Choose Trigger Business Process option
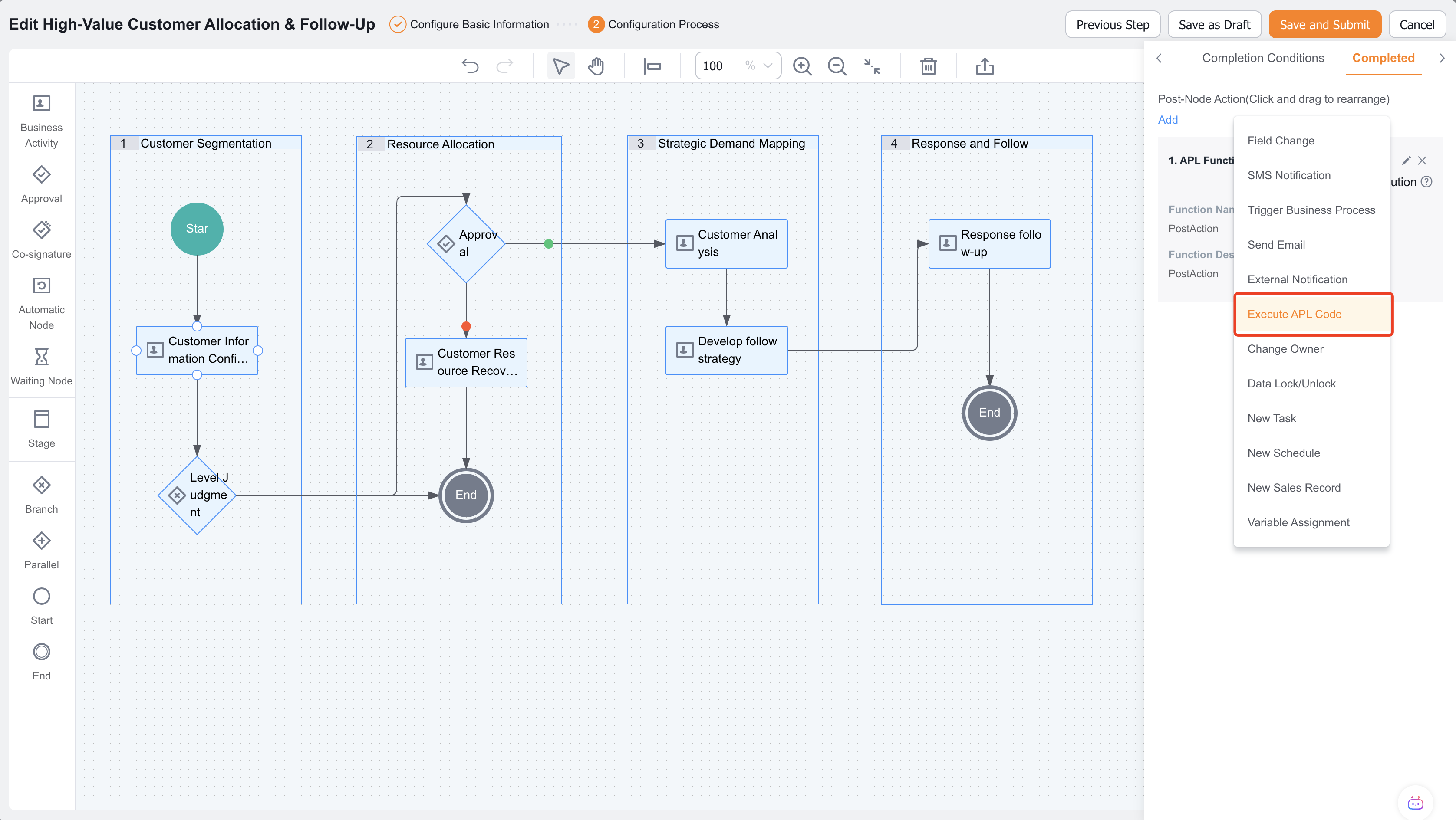This screenshot has height=820, width=1456. [x=1311, y=210]
